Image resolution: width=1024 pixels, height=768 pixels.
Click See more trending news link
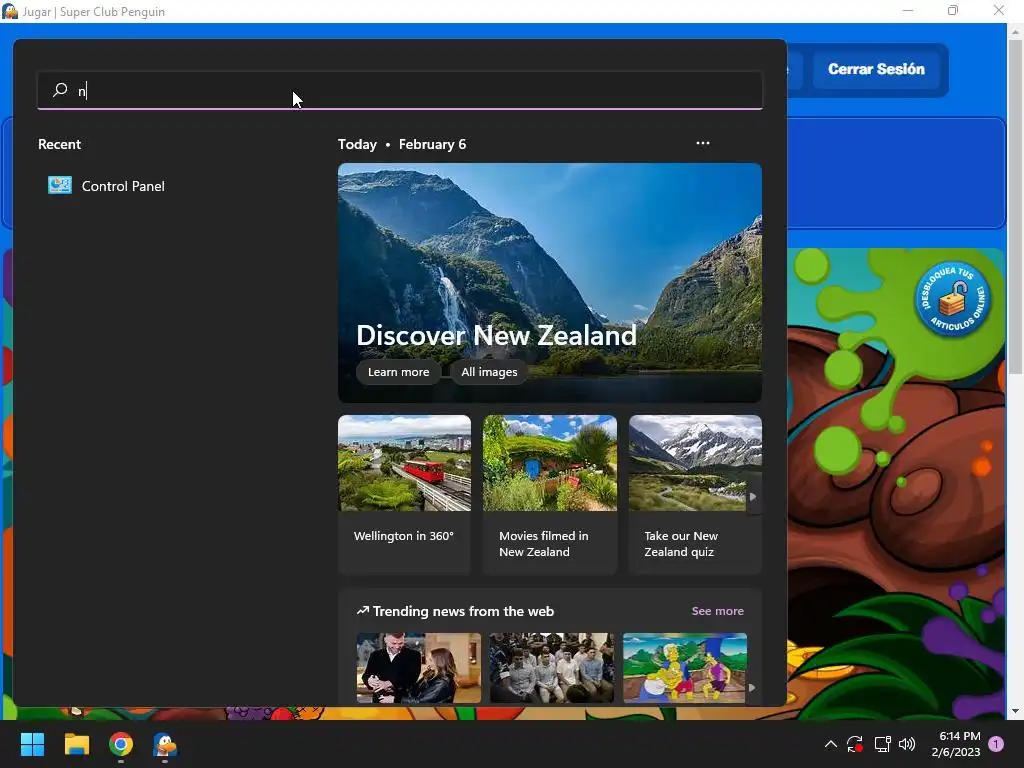tap(718, 611)
